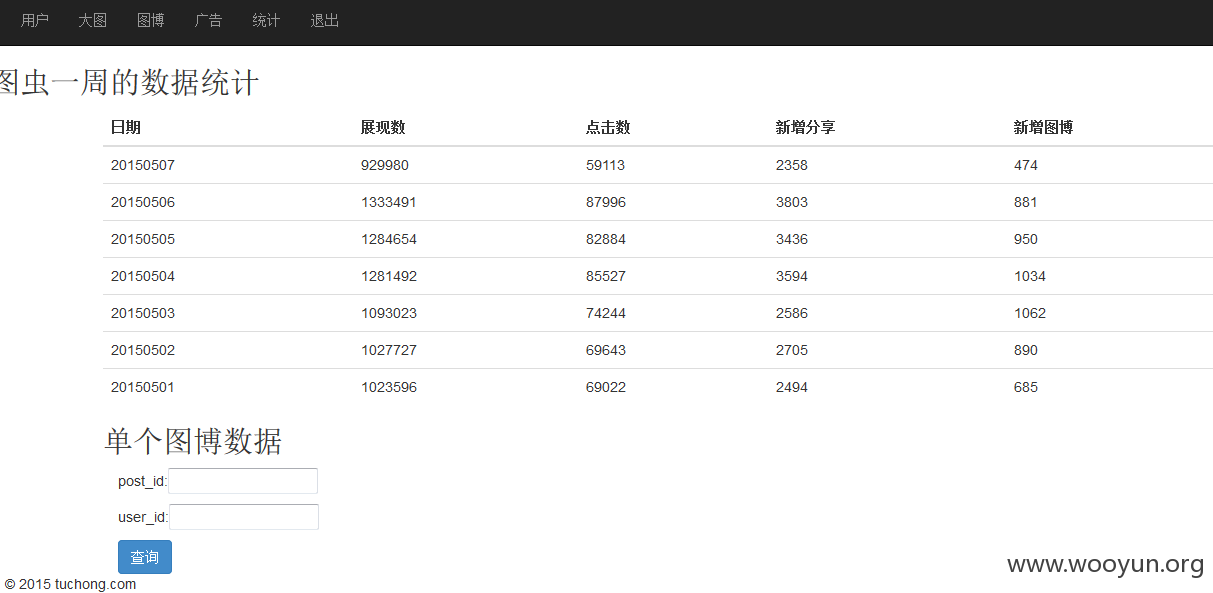1213x593 pixels.
Task: Click the clicks value 87996
Action: tap(606, 202)
